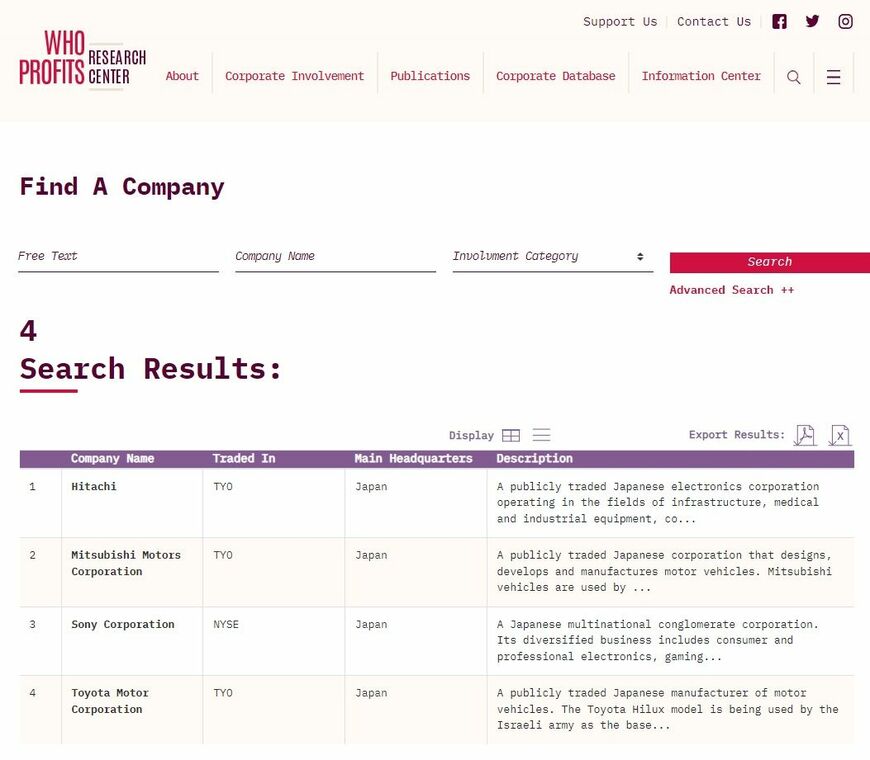Open the Support Us link
This screenshot has height=760, width=870.
pyautogui.click(x=620, y=22)
